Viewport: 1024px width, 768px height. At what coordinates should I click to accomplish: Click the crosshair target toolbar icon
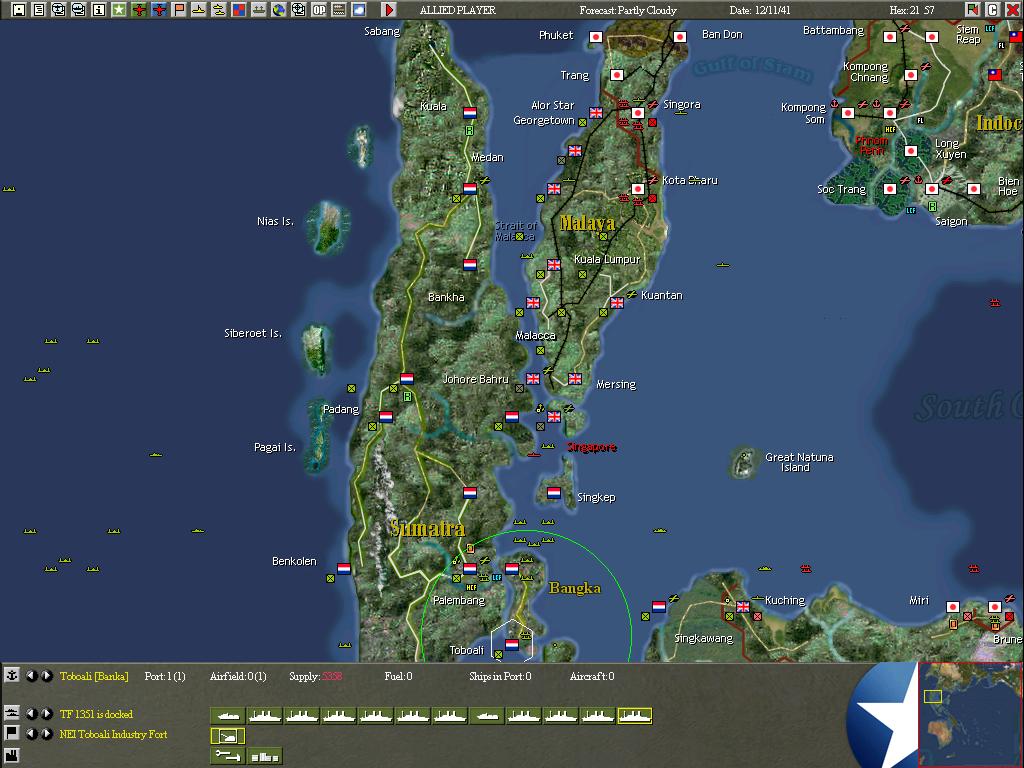298,9
